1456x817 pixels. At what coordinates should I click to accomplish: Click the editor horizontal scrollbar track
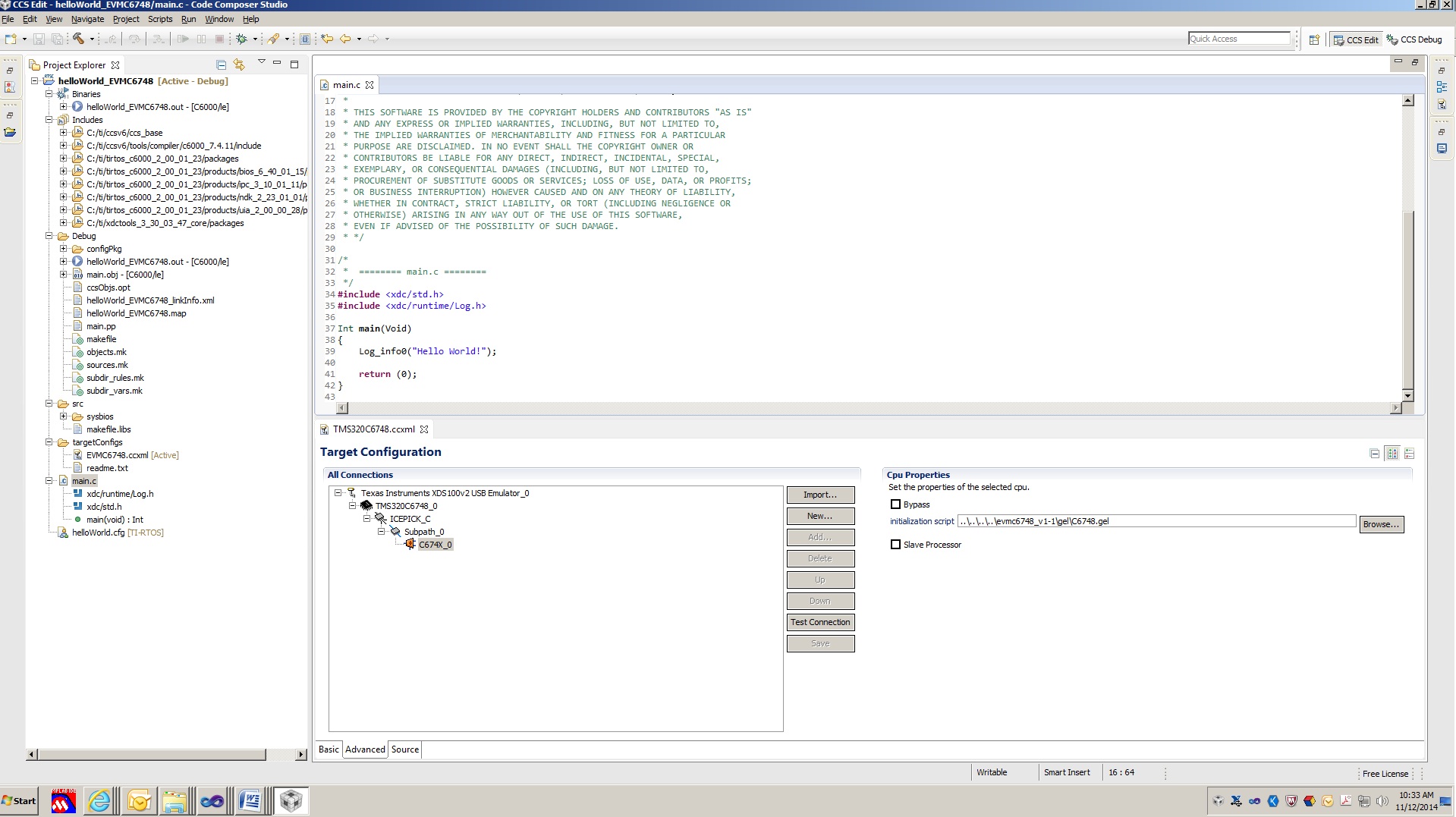tap(869, 408)
